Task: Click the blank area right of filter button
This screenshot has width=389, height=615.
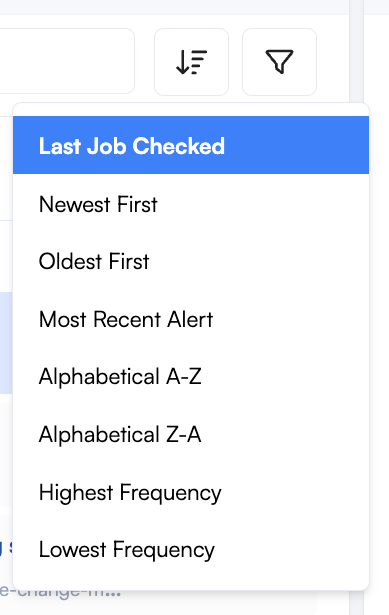Action: (333, 62)
